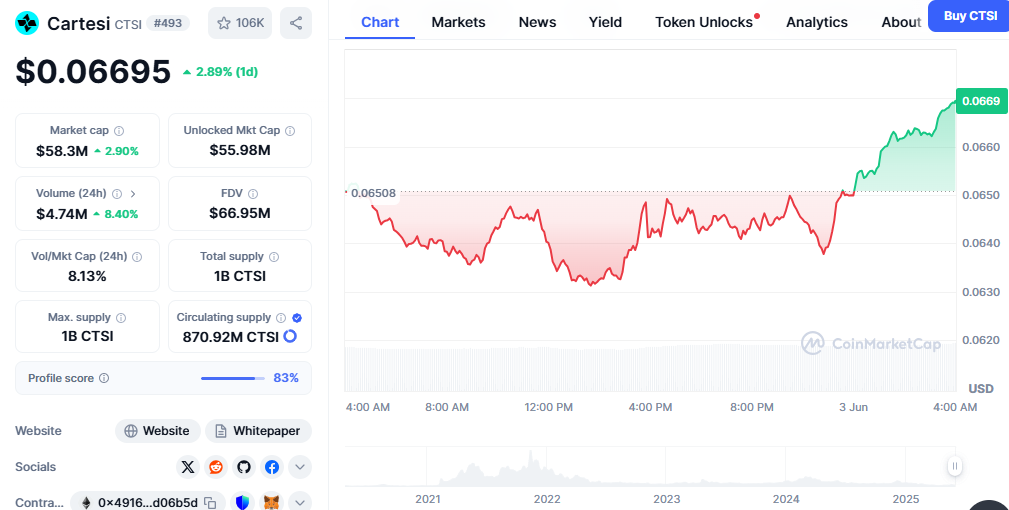Screen dimensions: 1009x510
Task: Click the chart range slider pause handle
Action: (x=955, y=466)
